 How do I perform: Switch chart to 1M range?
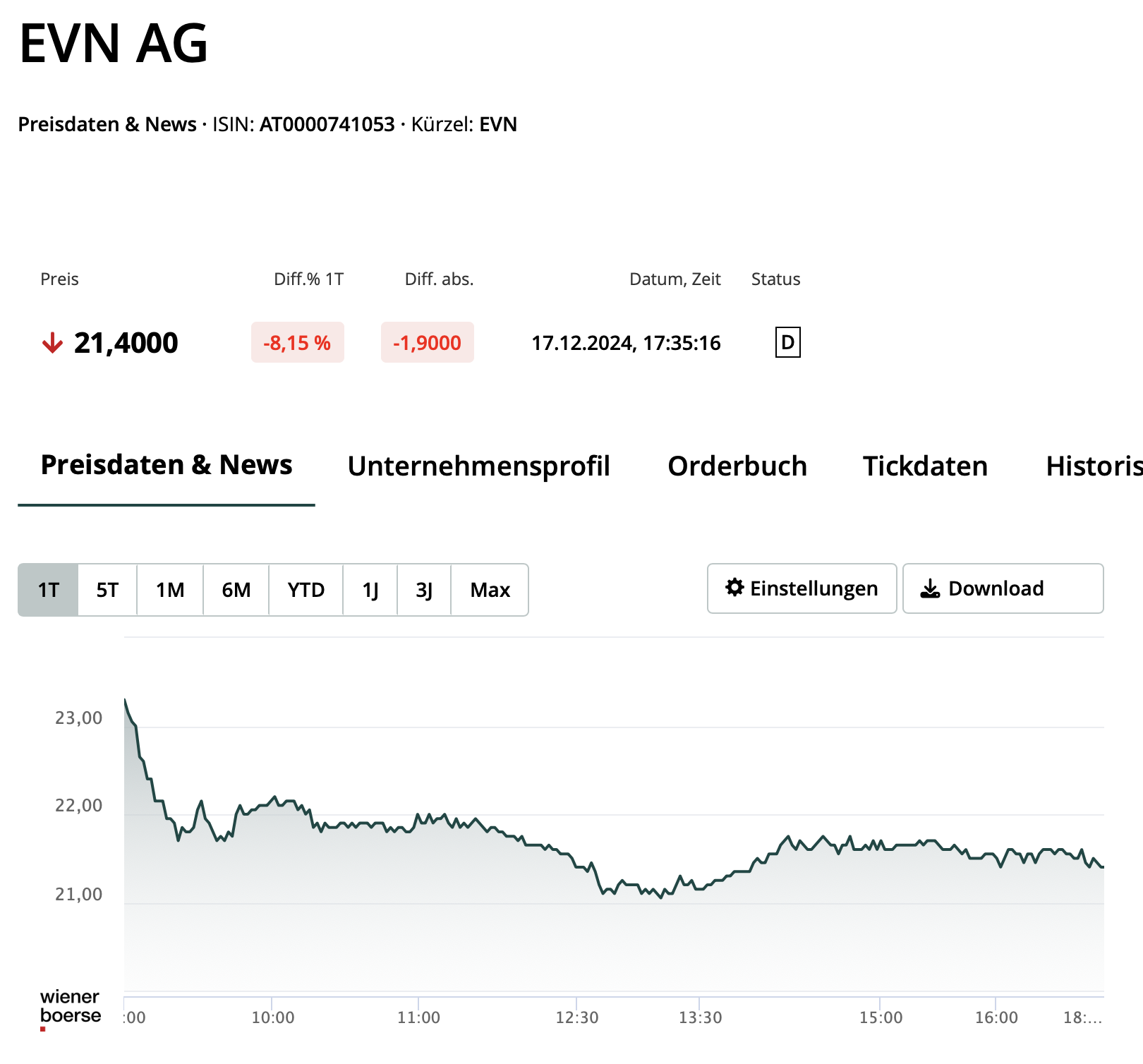coord(170,590)
